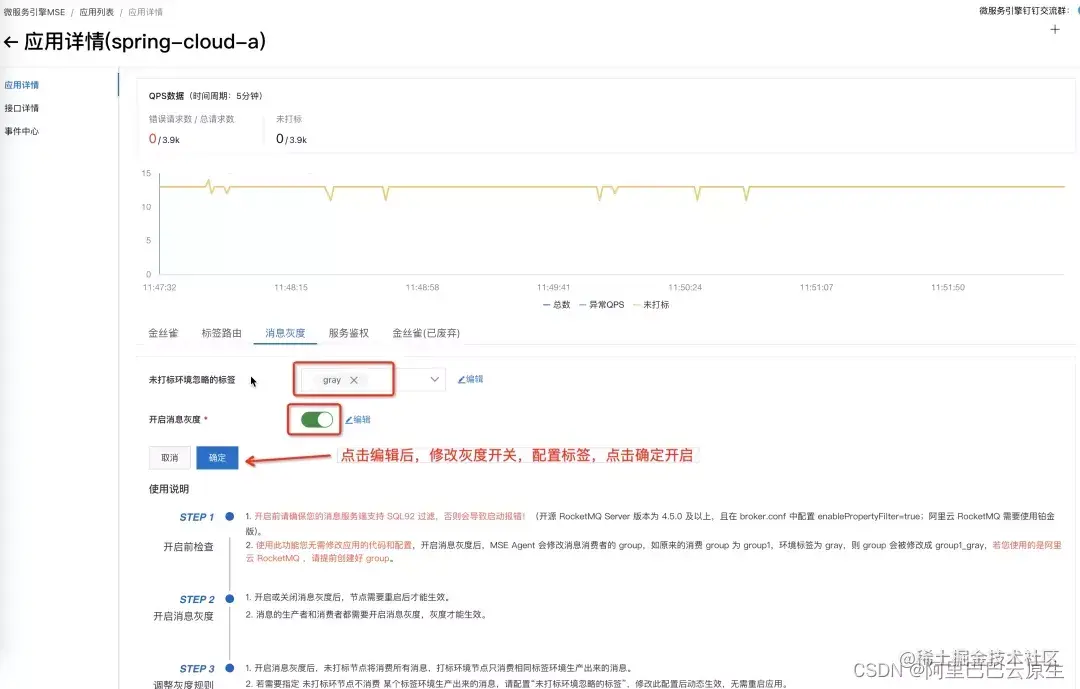Select the 标签路由 tab

221,333
